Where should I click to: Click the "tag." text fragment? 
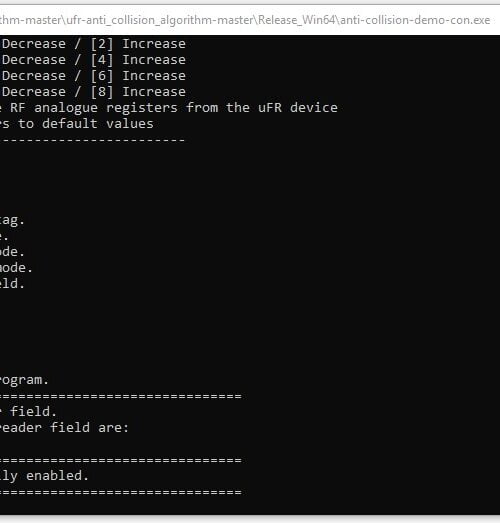[x=12, y=220]
